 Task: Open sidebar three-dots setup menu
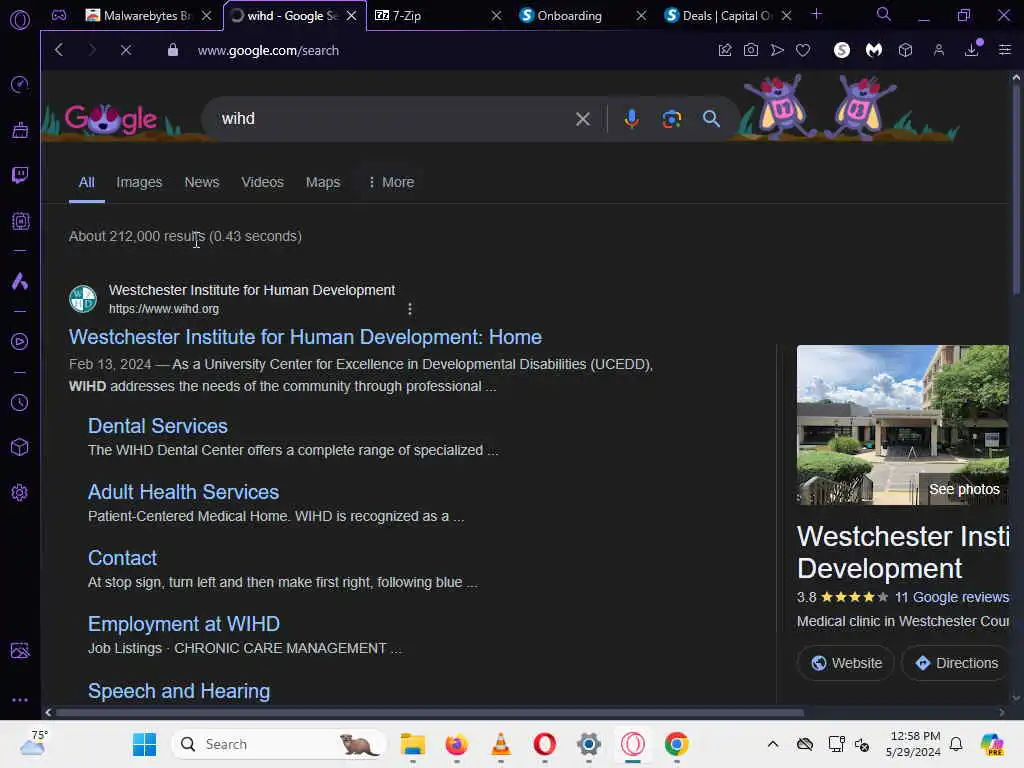click(x=20, y=699)
